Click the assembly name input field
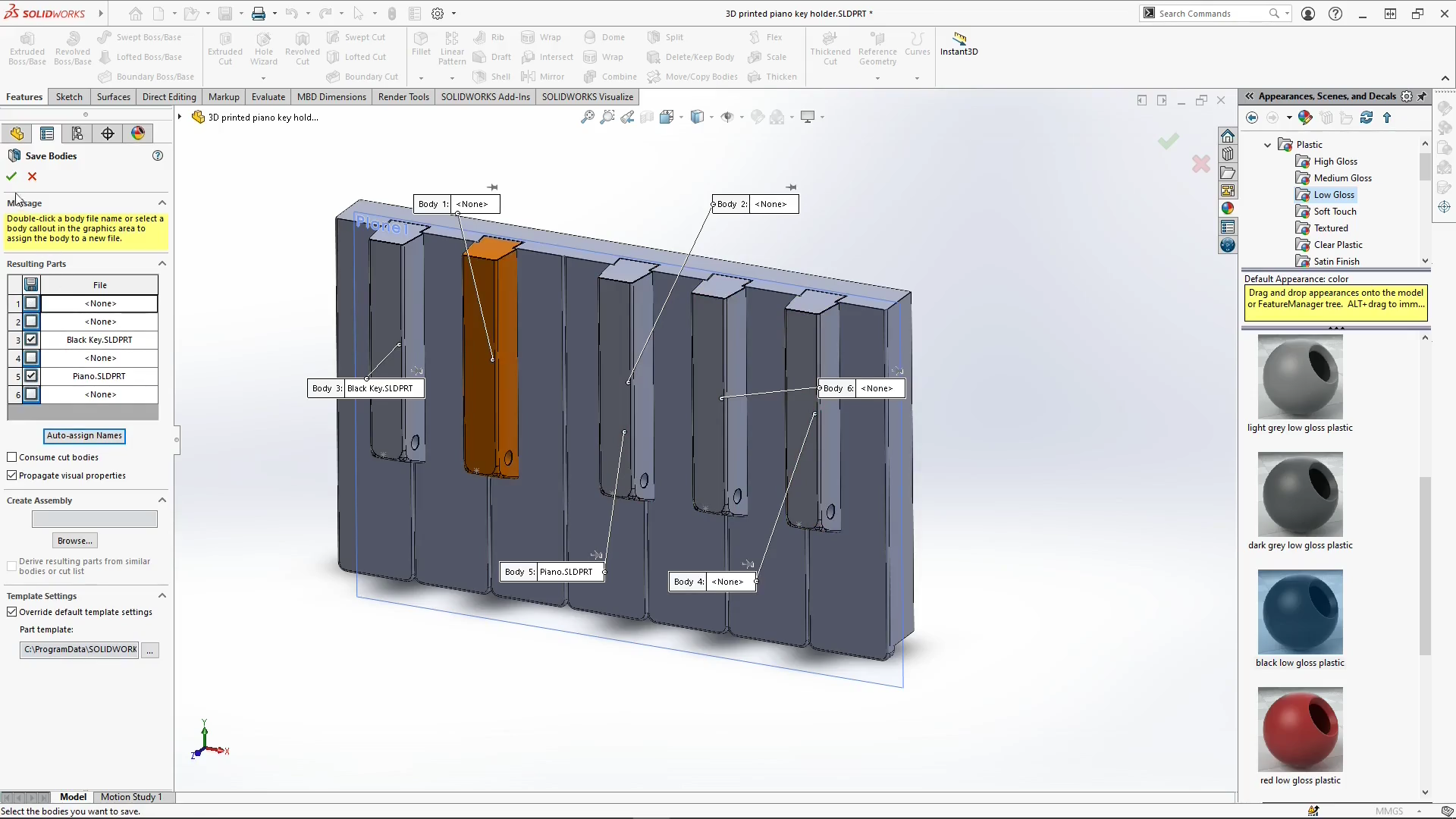Screen dimensions: 1456x819 (x=95, y=519)
